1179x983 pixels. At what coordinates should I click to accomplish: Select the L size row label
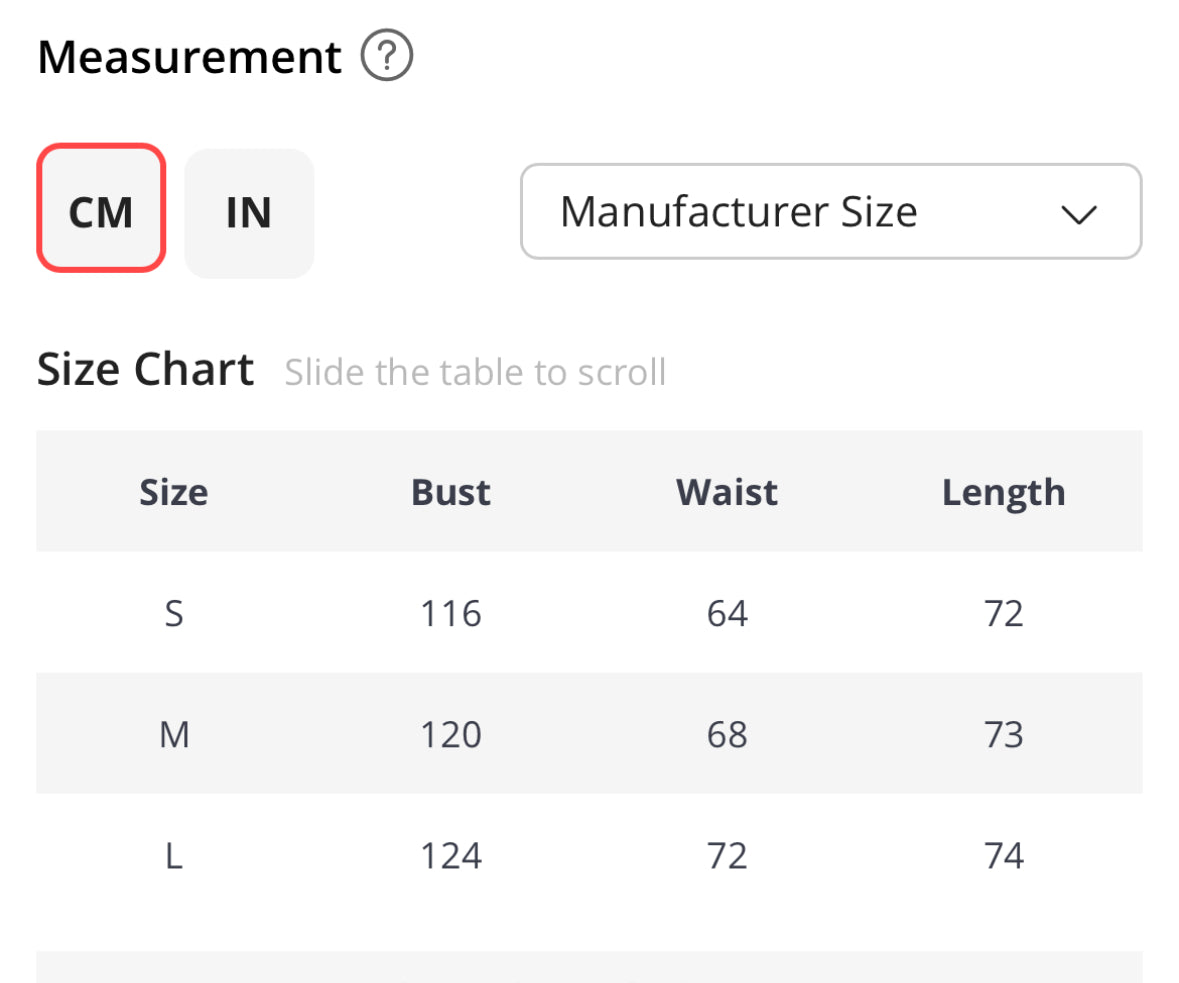point(174,856)
